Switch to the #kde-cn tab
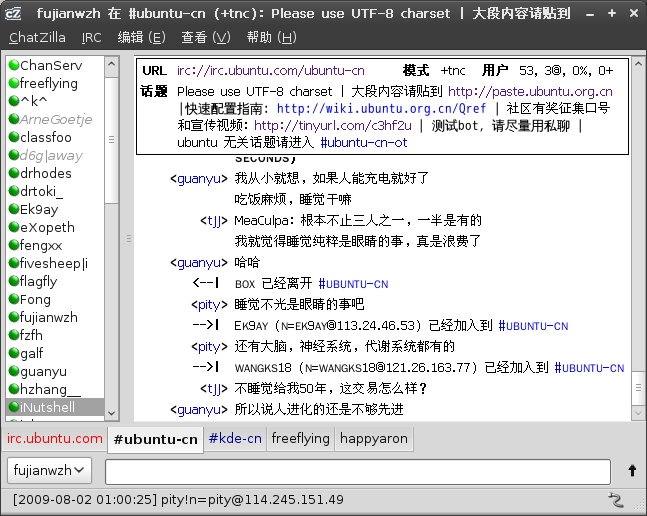 point(235,438)
